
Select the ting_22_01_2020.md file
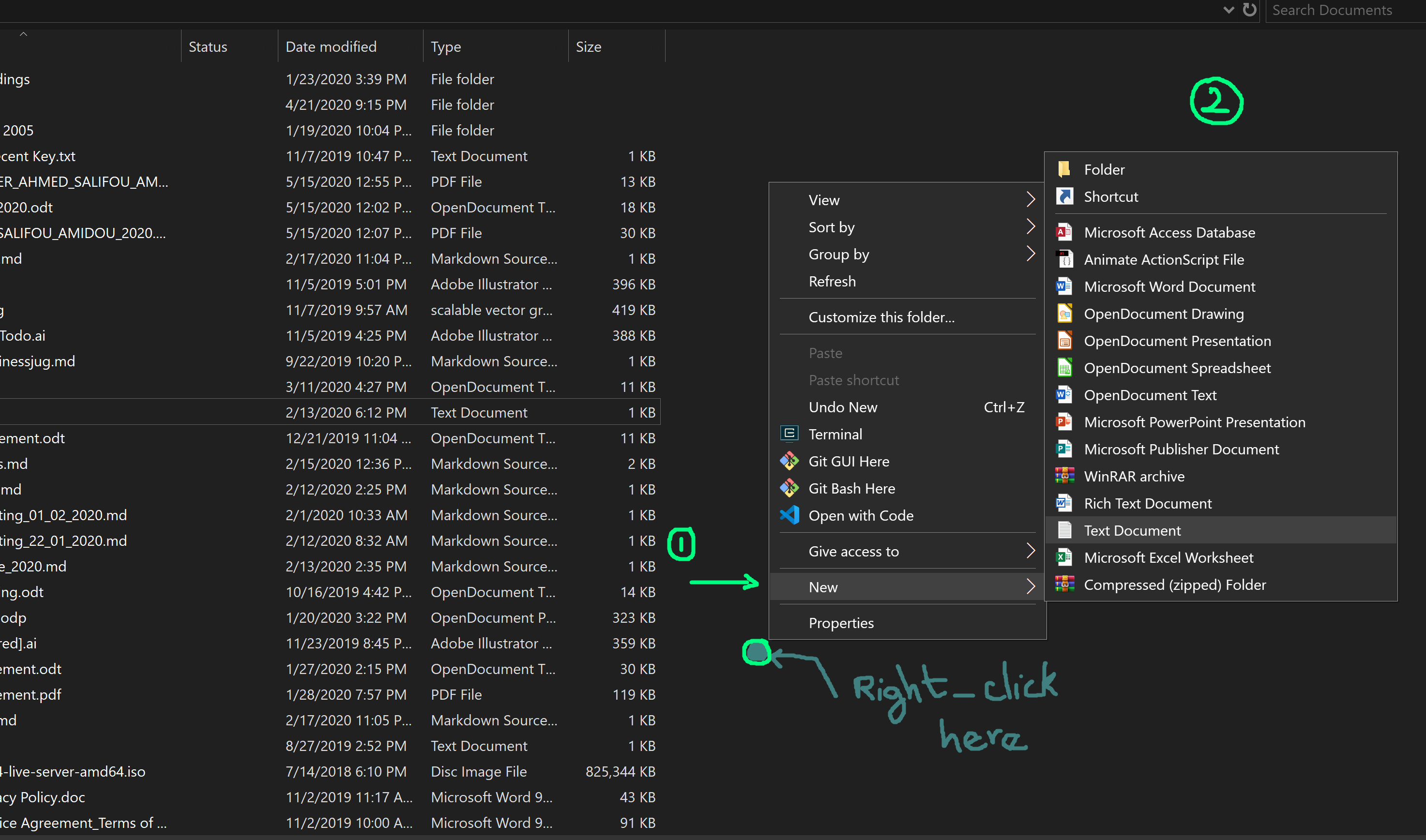tap(330, 540)
